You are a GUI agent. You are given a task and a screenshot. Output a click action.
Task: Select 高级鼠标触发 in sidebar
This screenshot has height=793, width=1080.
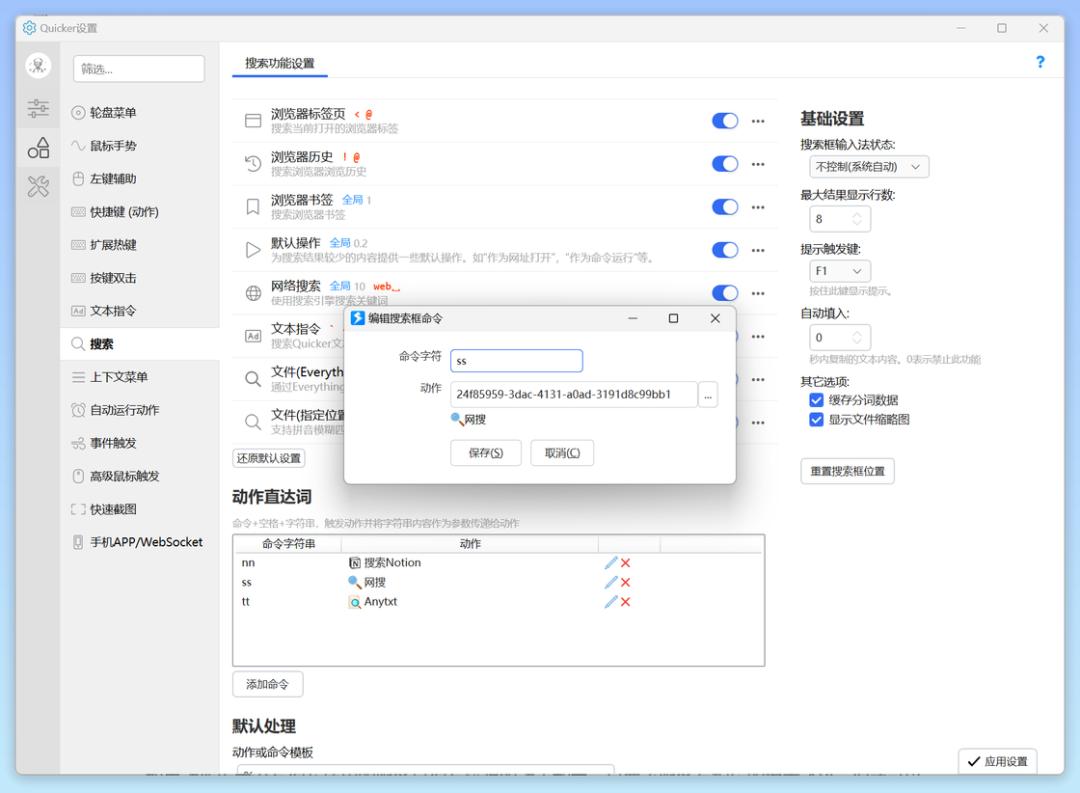tap(124, 476)
